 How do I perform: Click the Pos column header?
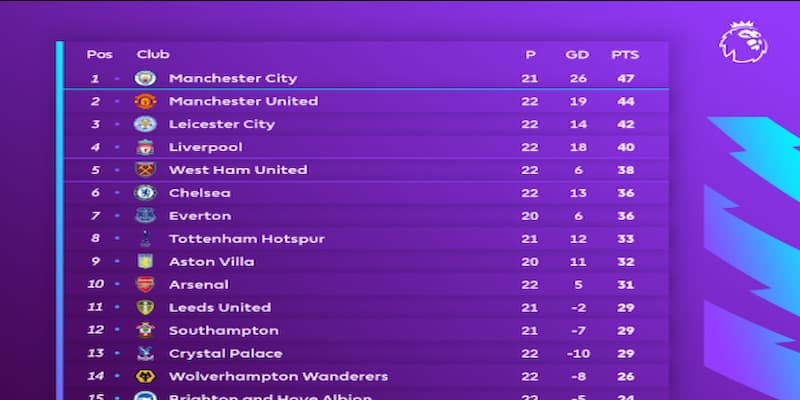tap(99, 54)
